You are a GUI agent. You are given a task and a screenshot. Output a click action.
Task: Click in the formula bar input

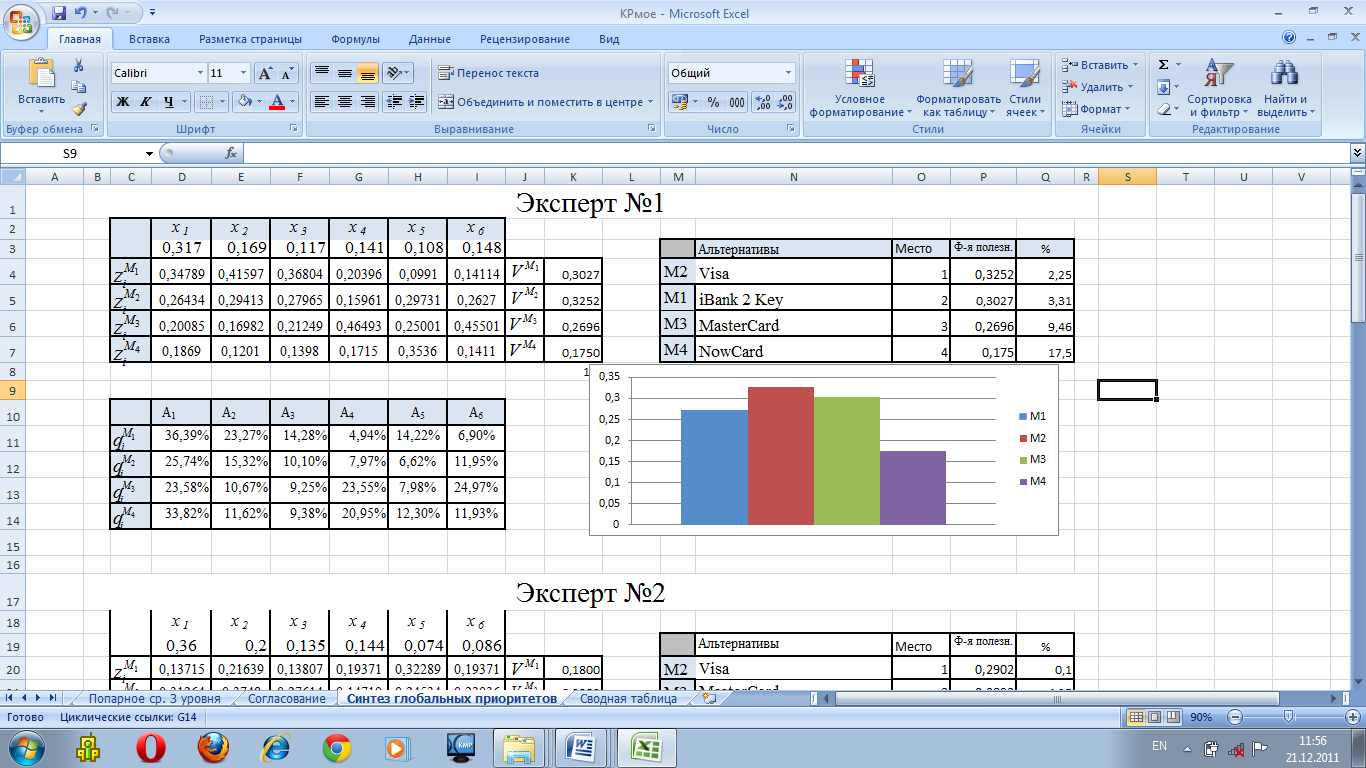[x=796, y=153]
